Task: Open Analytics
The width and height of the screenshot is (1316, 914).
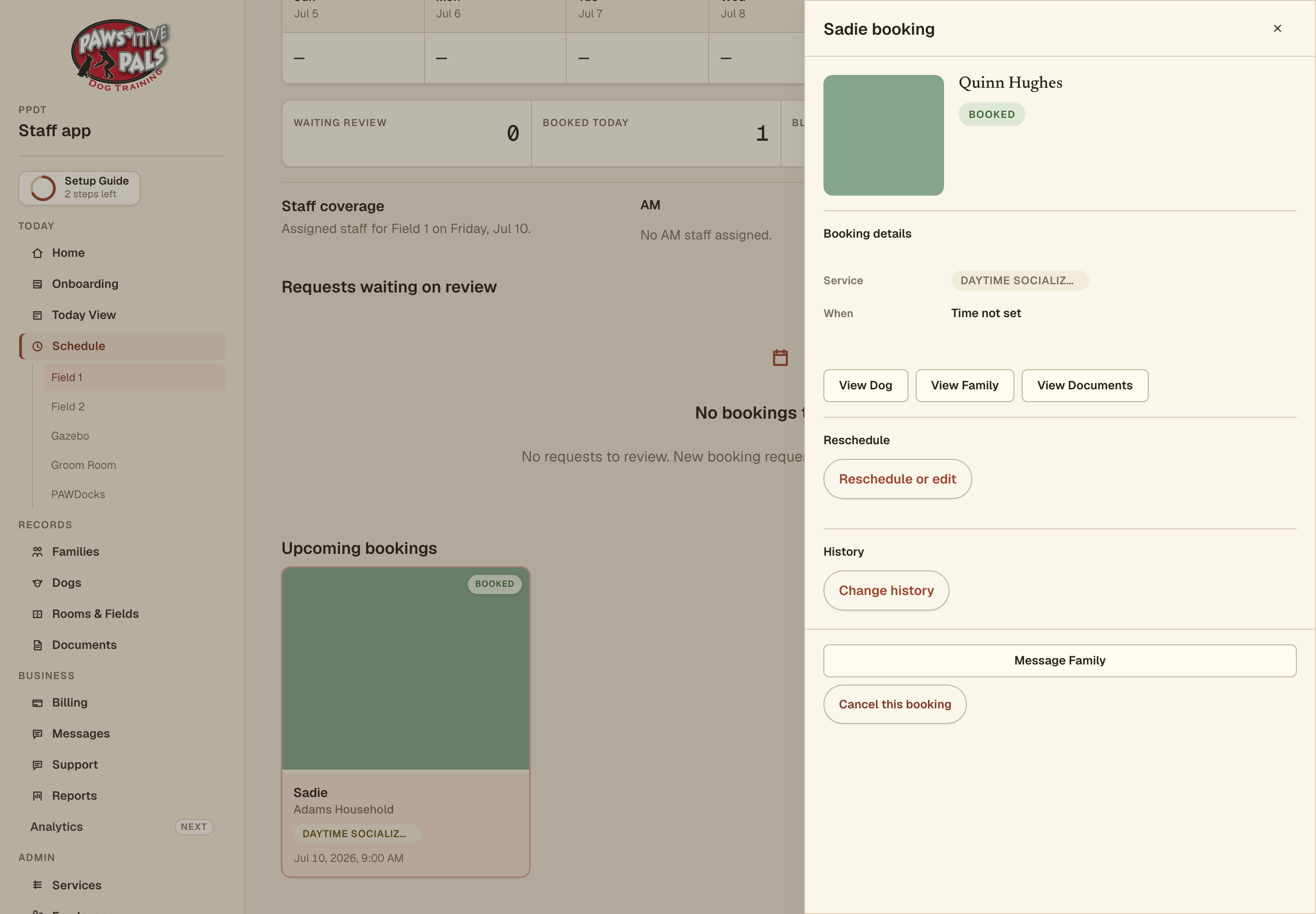Action: [122, 827]
